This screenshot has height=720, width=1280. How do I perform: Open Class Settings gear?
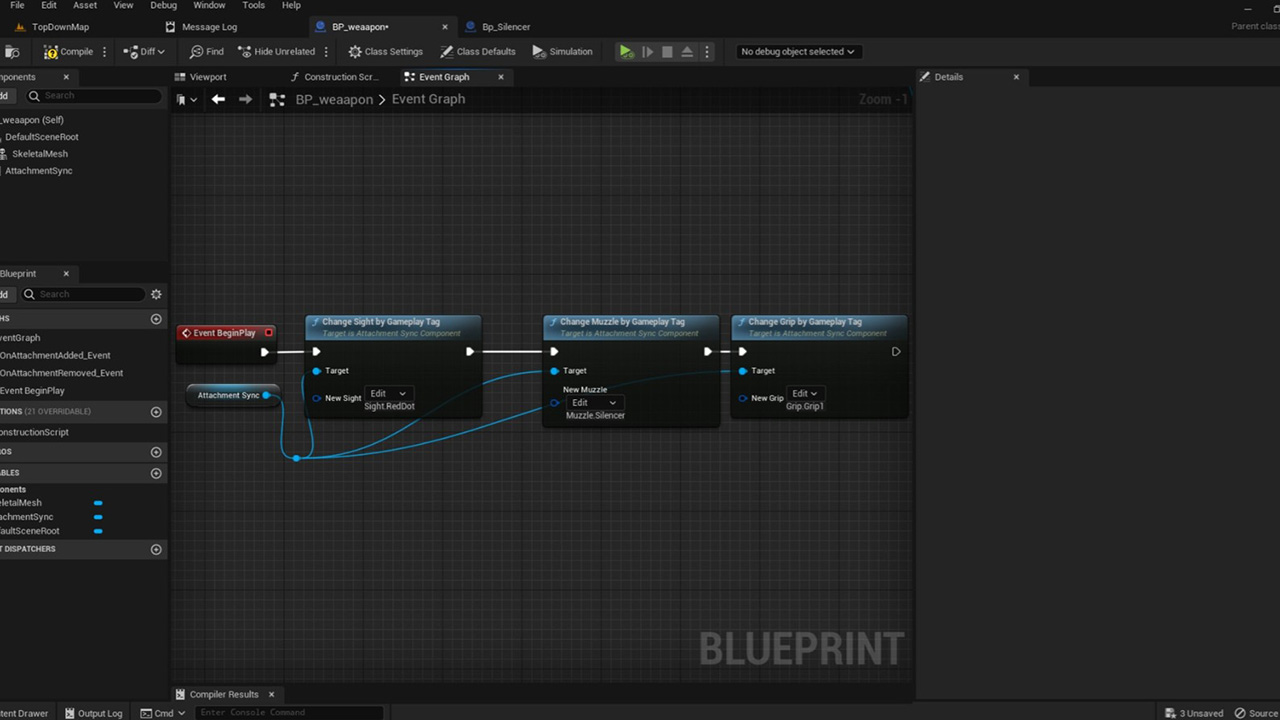click(386, 52)
